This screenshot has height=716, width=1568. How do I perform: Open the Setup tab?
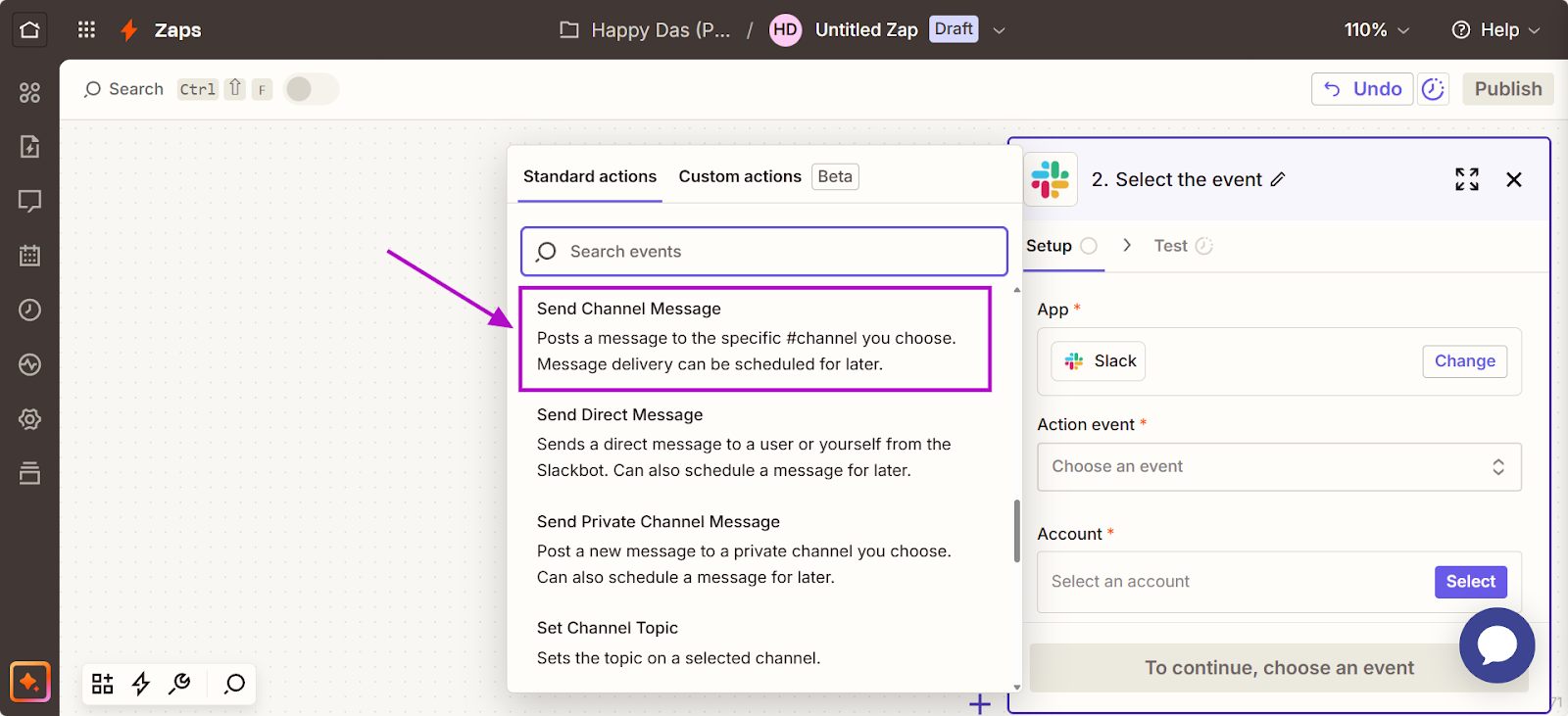[1061, 246]
